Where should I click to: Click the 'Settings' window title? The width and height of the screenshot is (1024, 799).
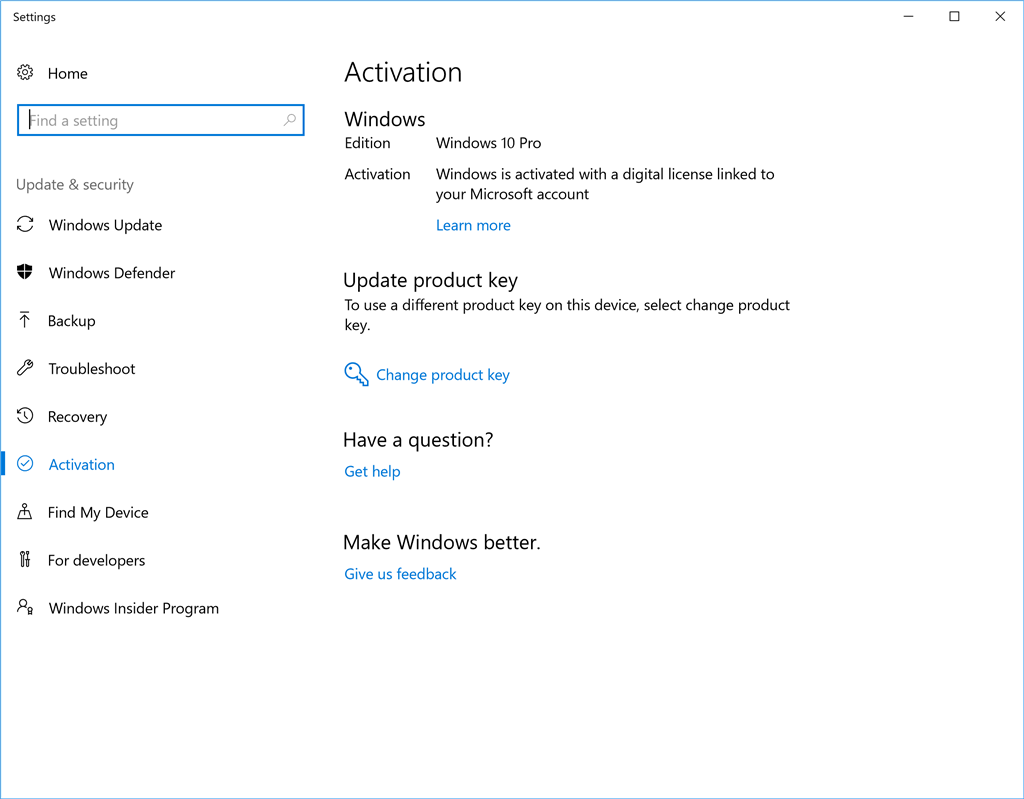pos(35,17)
